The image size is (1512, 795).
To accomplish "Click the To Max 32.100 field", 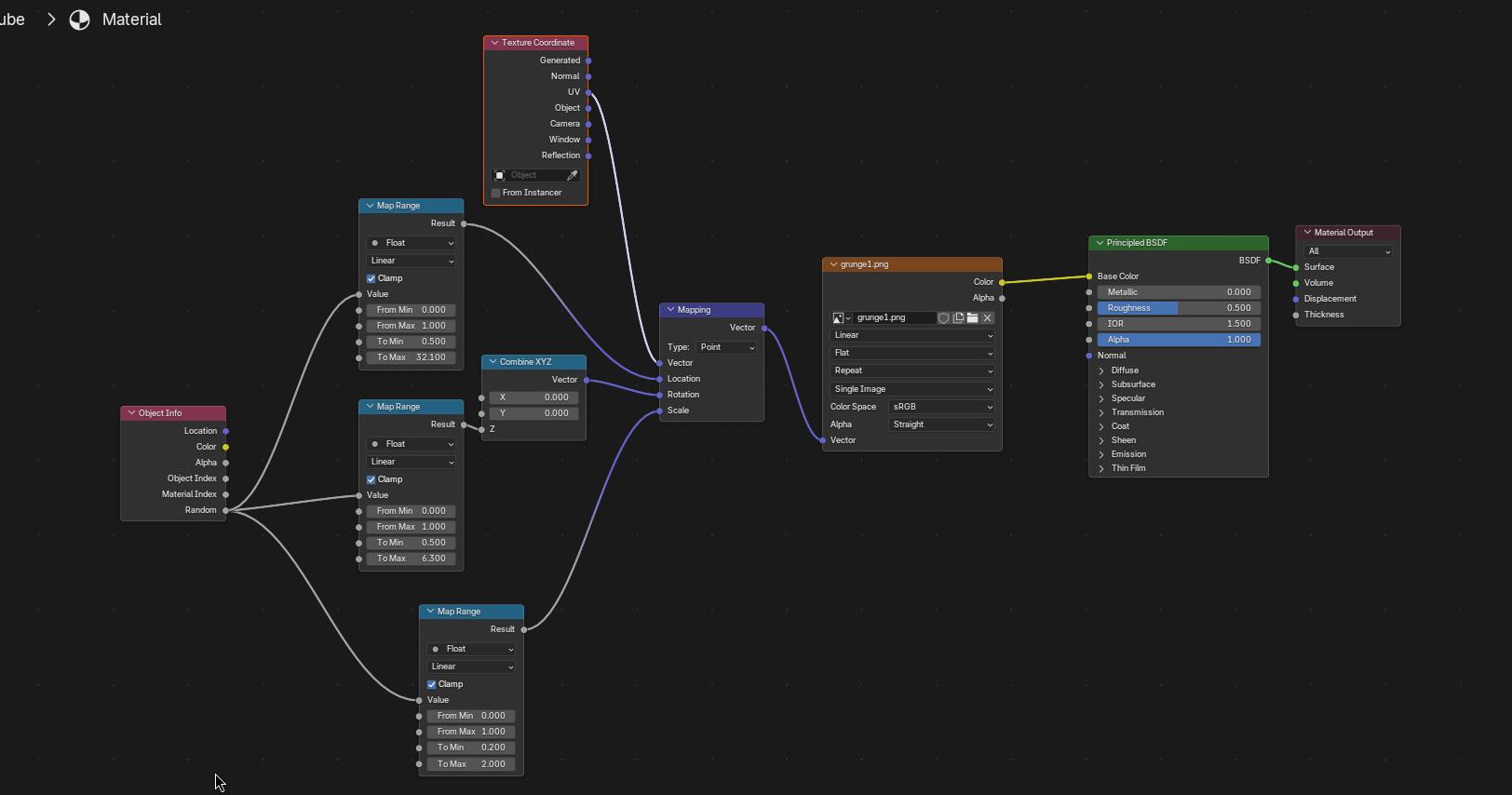I will click(x=411, y=357).
